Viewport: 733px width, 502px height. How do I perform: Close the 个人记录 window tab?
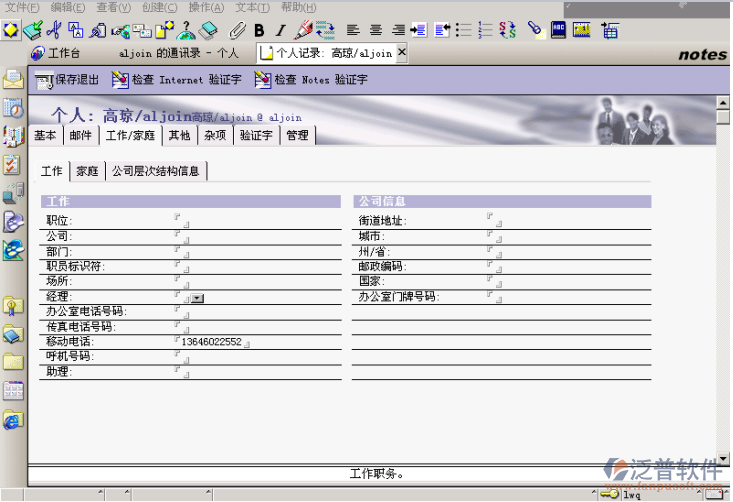pyautogui.click(x=402, y=52)
